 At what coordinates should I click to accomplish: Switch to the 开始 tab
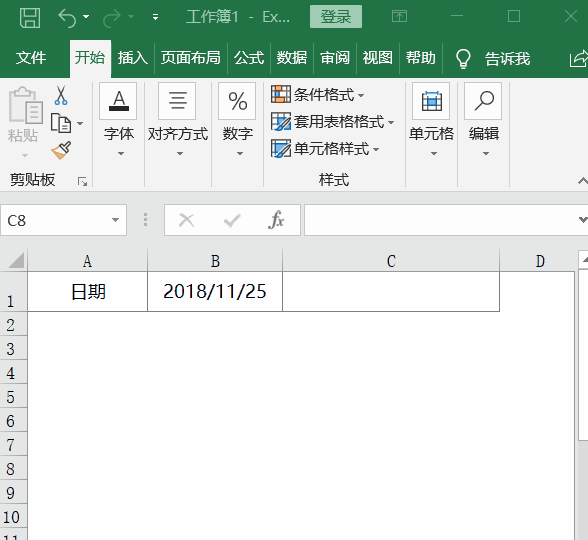coord(90,58)
